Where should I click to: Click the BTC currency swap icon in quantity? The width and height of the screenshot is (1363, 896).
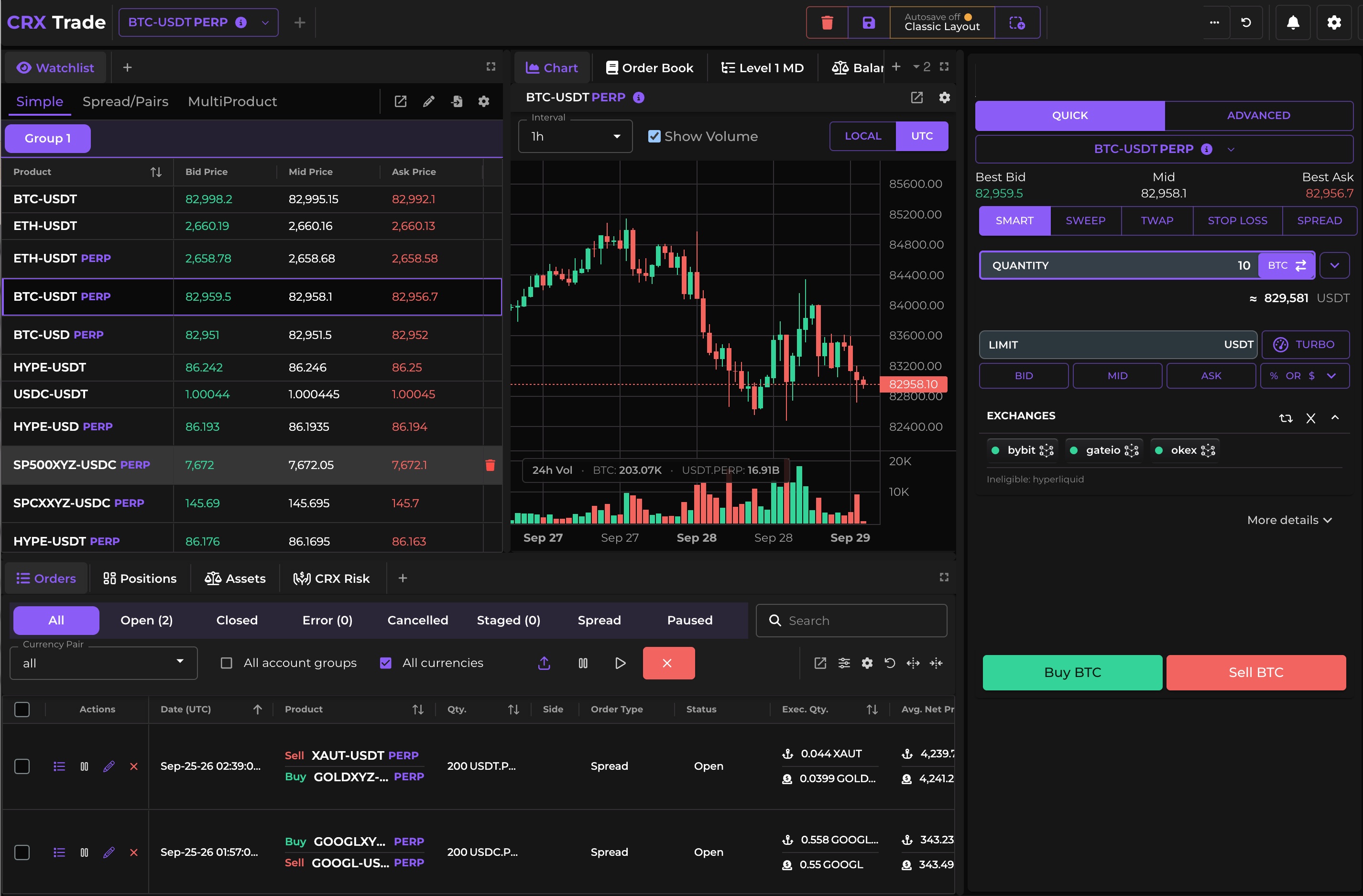1300,265
